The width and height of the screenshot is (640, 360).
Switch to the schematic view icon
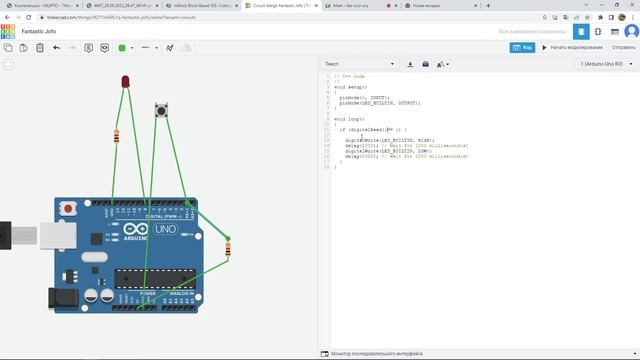tap(598, 31)
